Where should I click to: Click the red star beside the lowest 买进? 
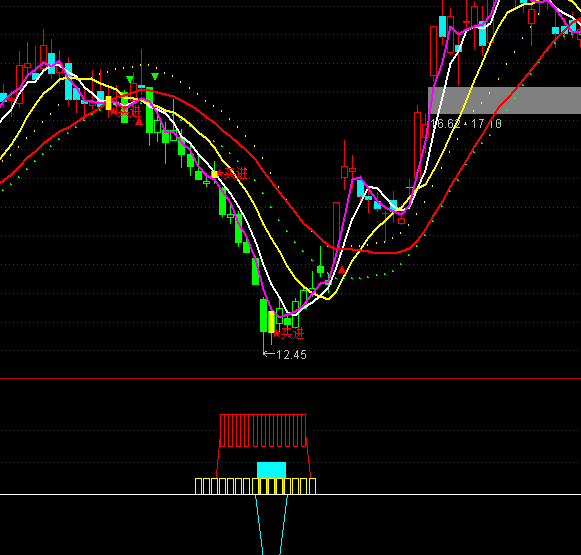(276, 334)
